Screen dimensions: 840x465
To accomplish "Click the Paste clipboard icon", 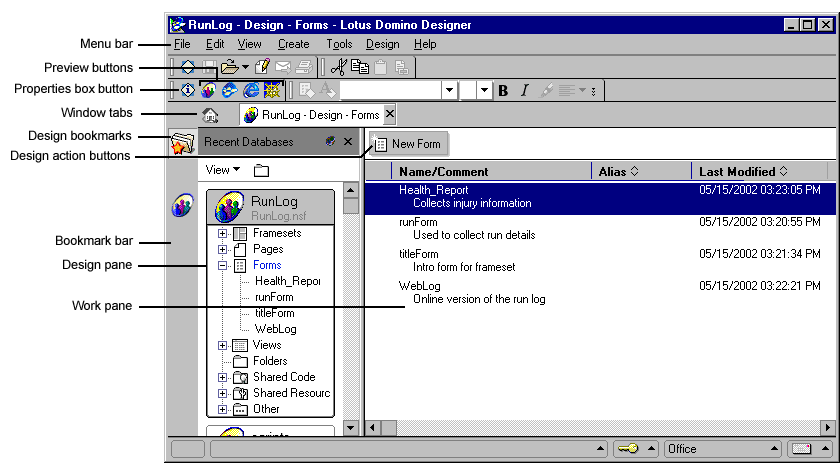I will [x=380, y=67].
